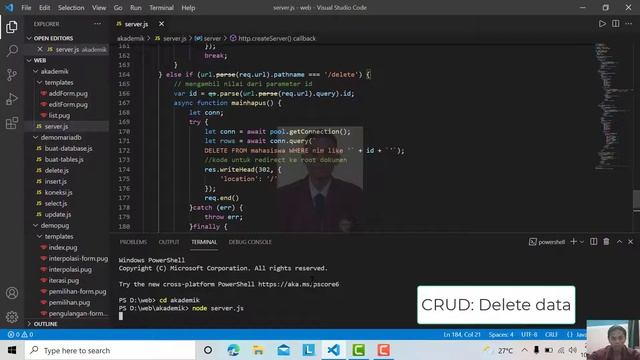Open addForm.pug in explorer
Image resolution: width=640 pixels, height=360 pixels.
pyautogui.click(x=68, y=93)
